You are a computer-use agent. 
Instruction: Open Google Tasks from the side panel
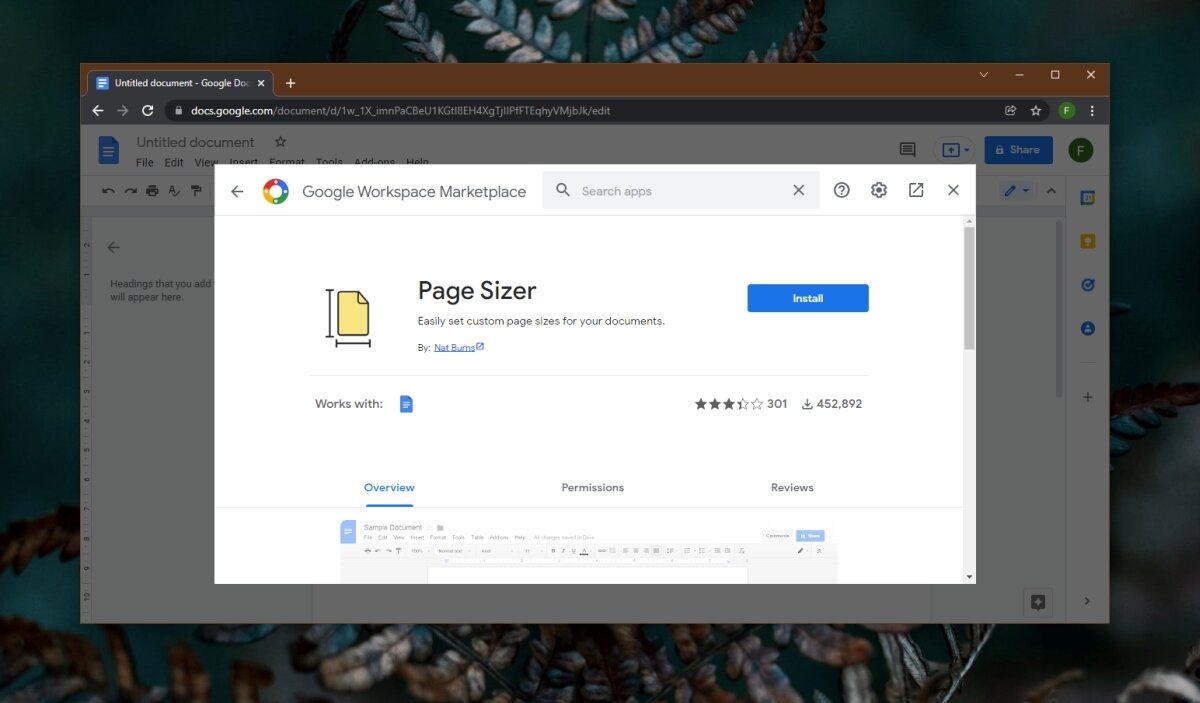[1087, 284]
